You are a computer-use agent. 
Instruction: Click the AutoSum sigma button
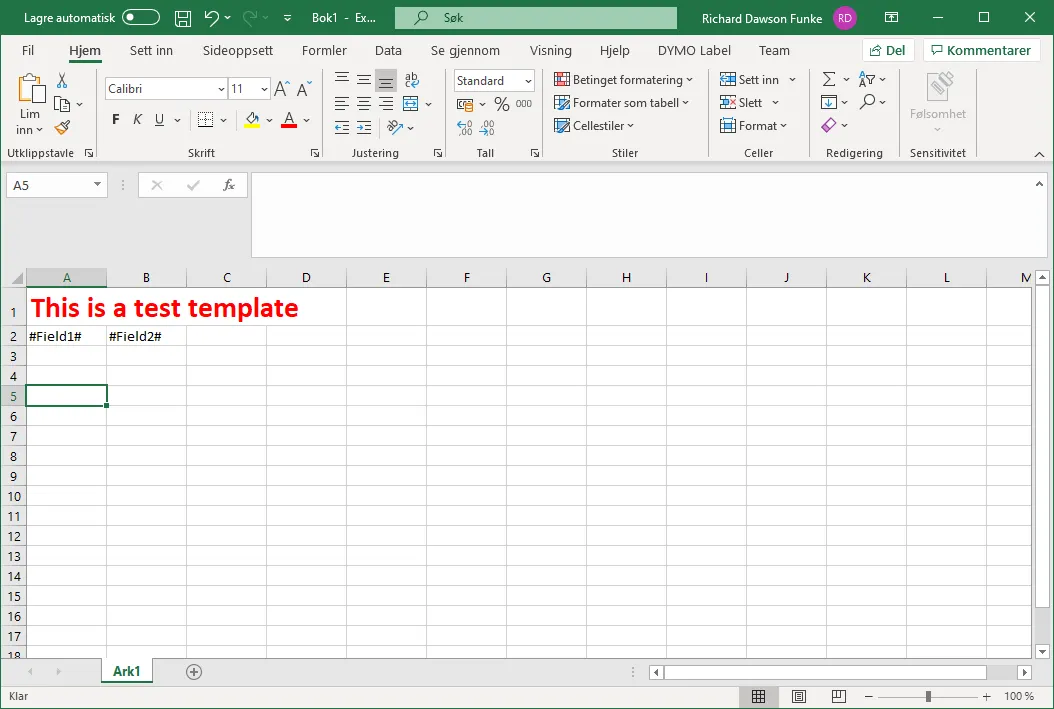[829, 80]
